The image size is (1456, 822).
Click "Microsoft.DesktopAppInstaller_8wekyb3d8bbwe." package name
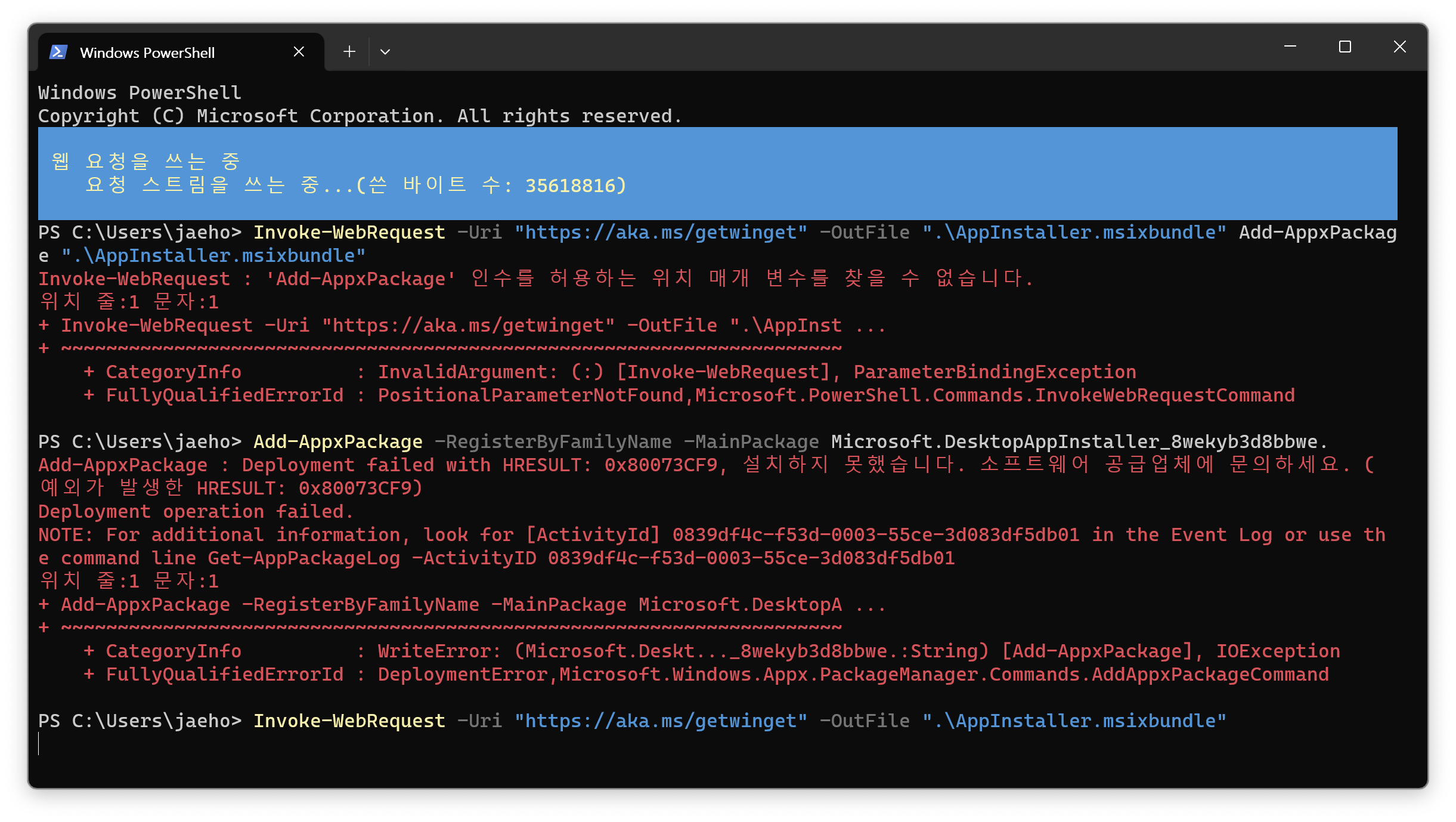[x=1080, y=441]
